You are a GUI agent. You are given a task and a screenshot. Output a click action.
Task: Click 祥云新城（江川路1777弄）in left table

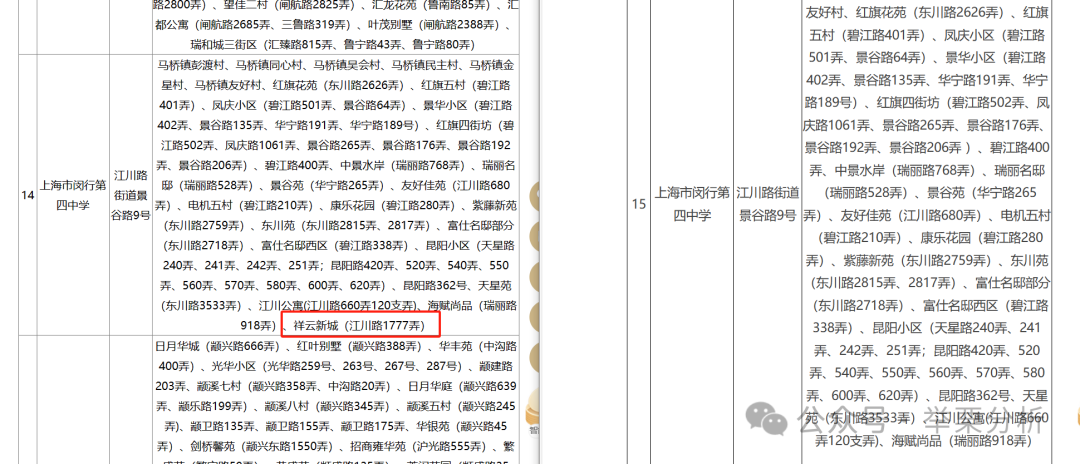pyautogui.click(x=360, y=325)
